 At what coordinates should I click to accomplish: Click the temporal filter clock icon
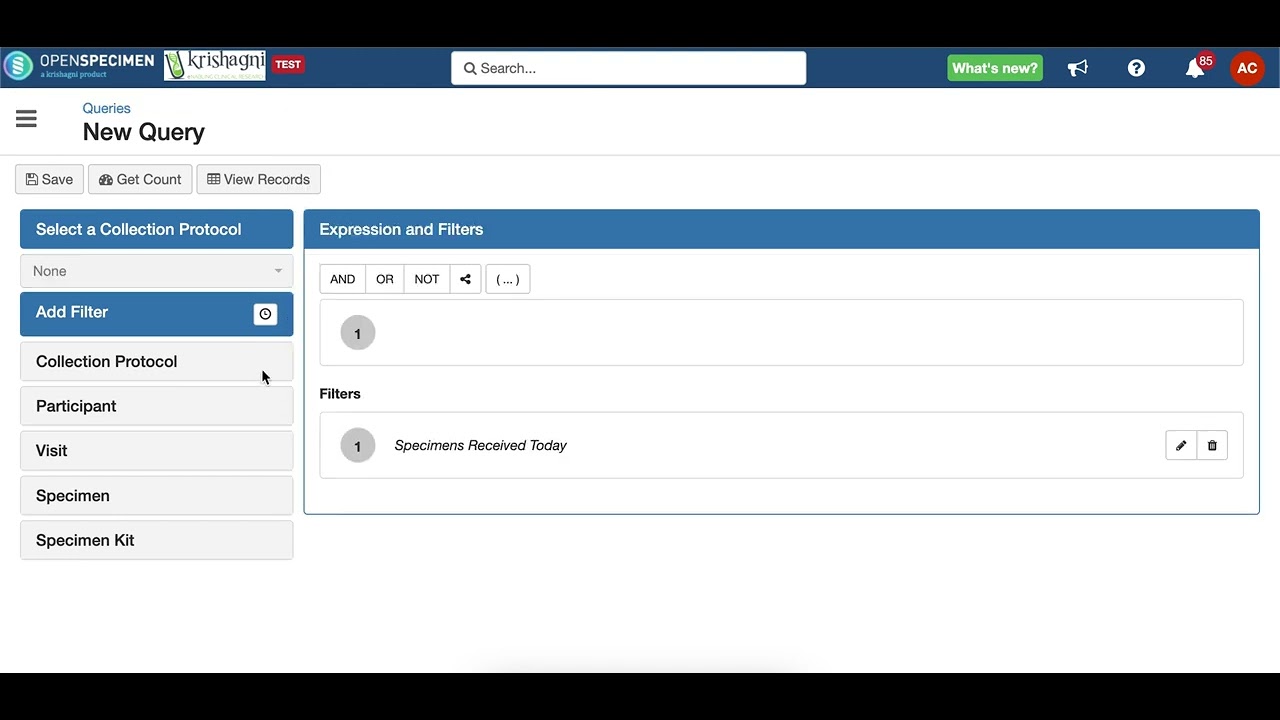click(265, 314)
